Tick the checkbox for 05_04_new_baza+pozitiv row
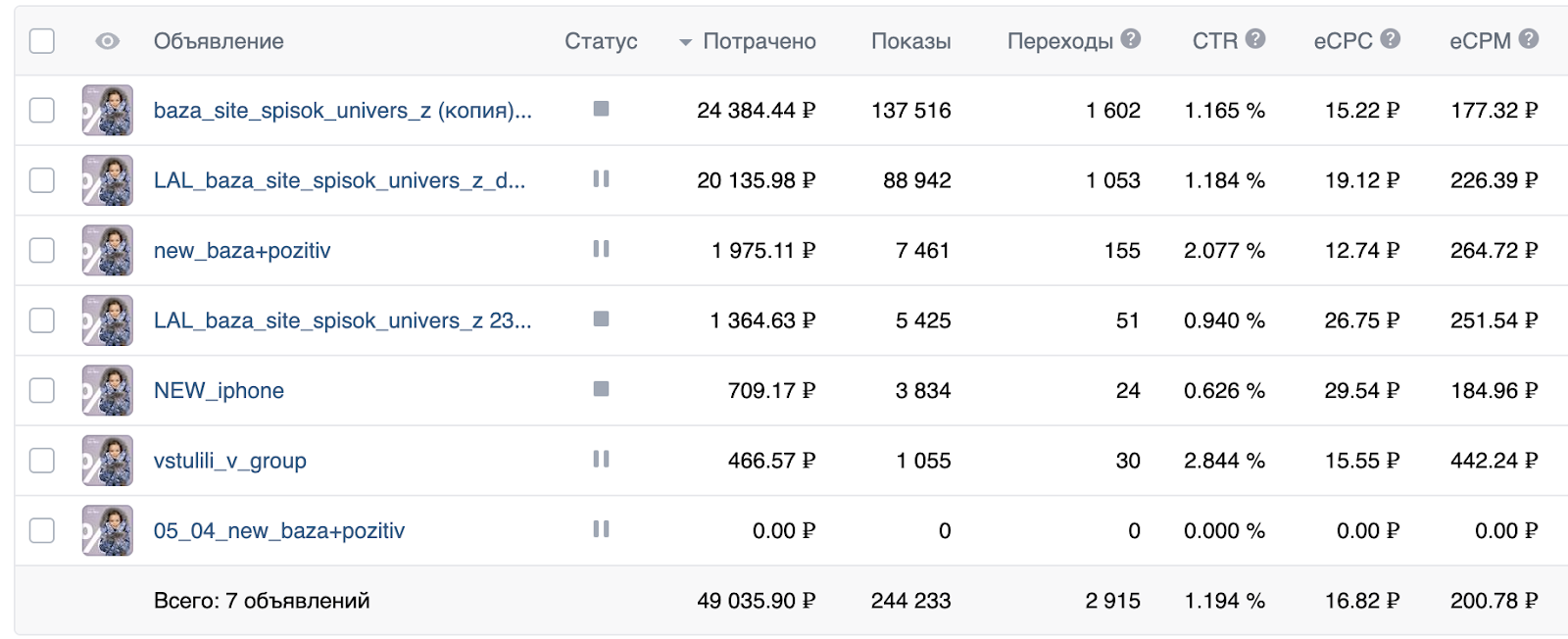 tap(42, 530)
